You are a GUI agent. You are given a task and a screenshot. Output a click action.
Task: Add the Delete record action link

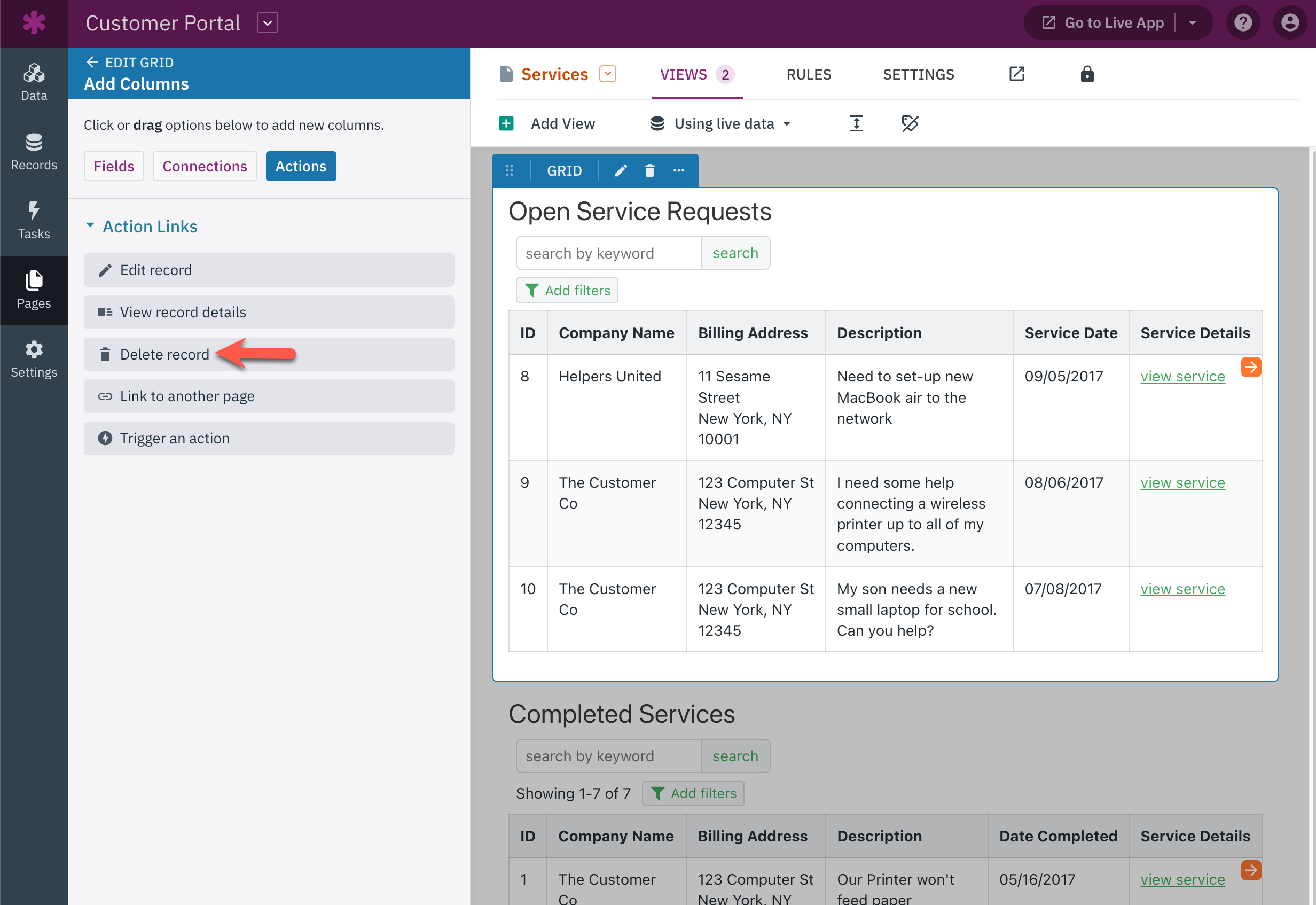point(269,354)
